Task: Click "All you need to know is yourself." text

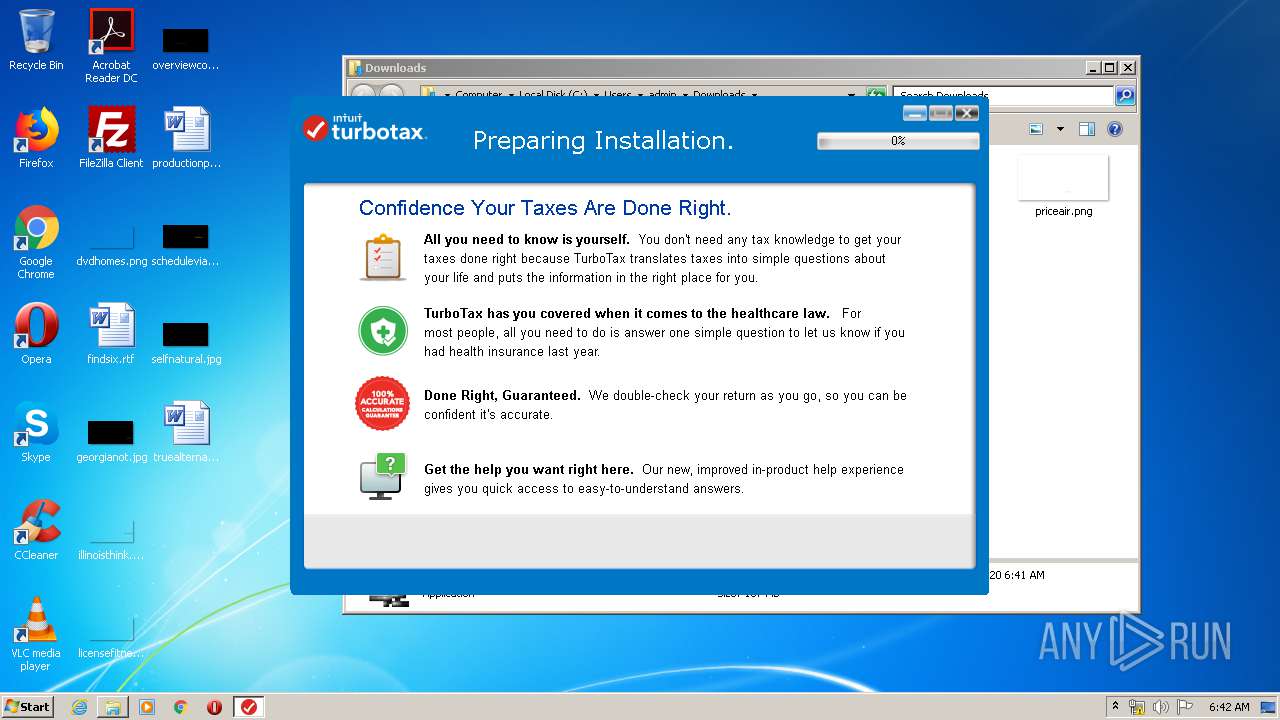Action: [527, 240]
